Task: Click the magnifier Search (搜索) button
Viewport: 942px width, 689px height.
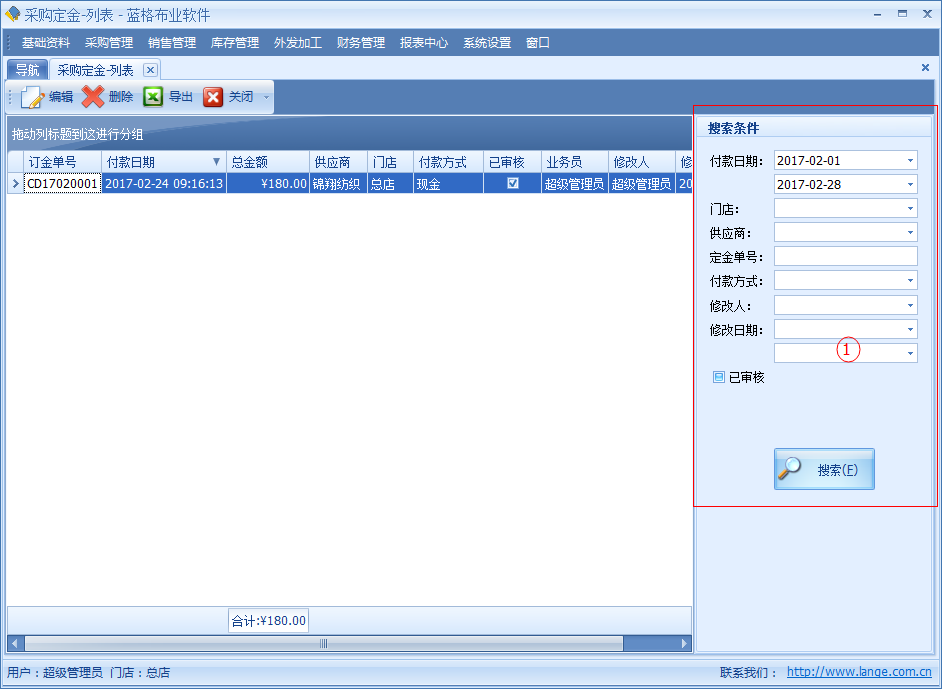Action: click(x=824, y=469)
